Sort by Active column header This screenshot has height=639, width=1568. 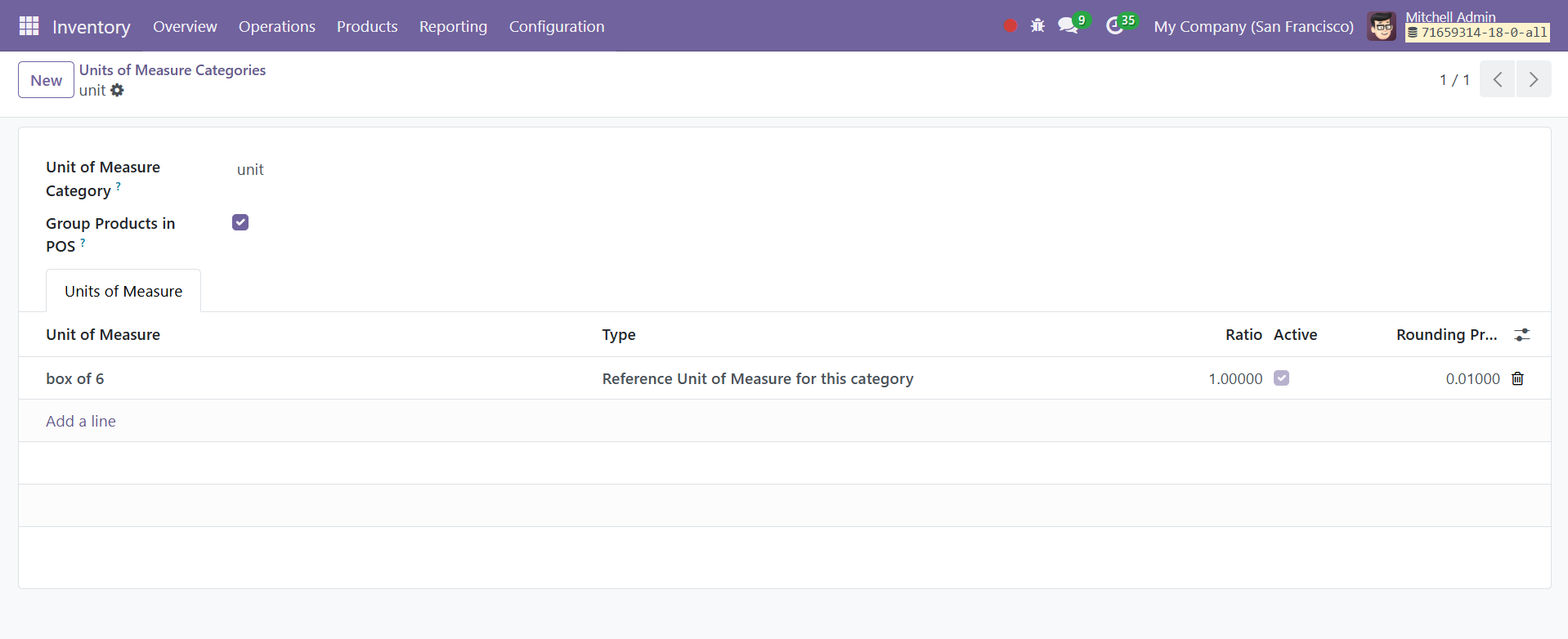1295,334
